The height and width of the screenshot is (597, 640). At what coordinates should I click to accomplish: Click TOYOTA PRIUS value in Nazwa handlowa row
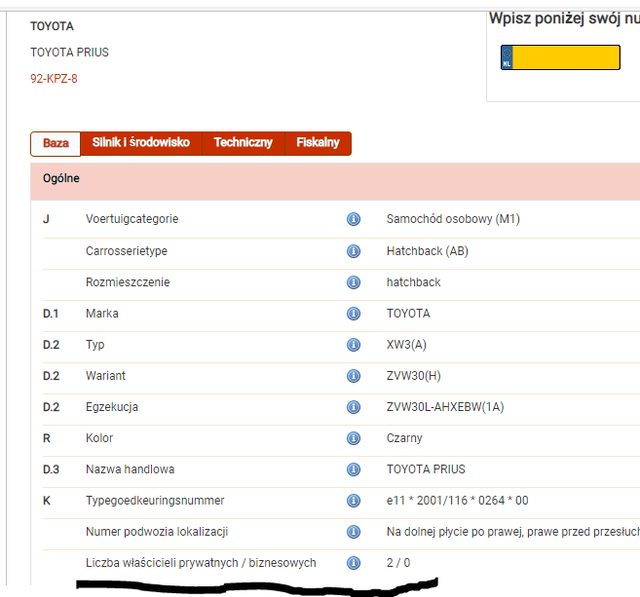pyautogui.click(x=426, y=470)
